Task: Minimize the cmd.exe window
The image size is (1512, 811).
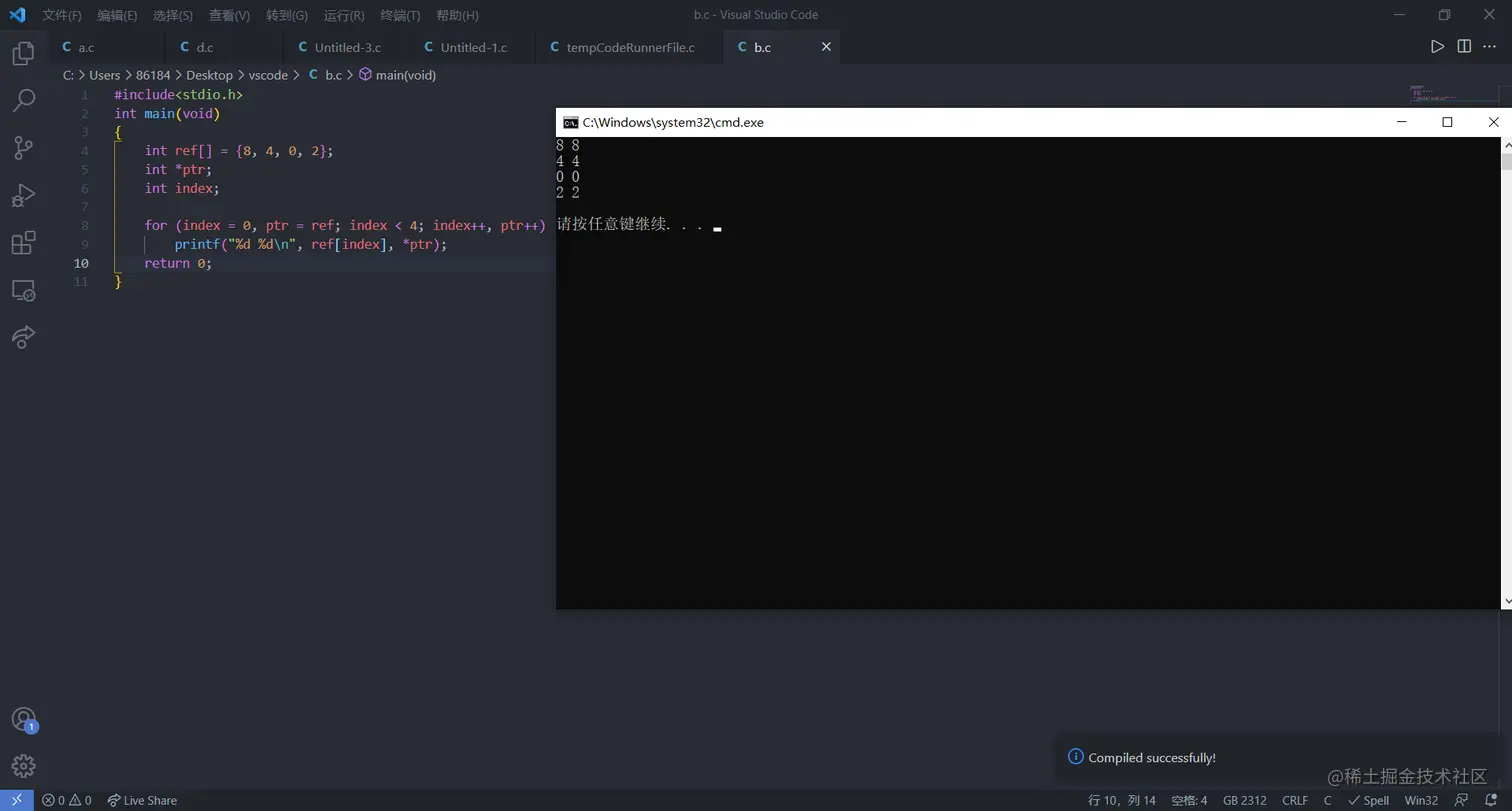Action: click(1402, 122)
